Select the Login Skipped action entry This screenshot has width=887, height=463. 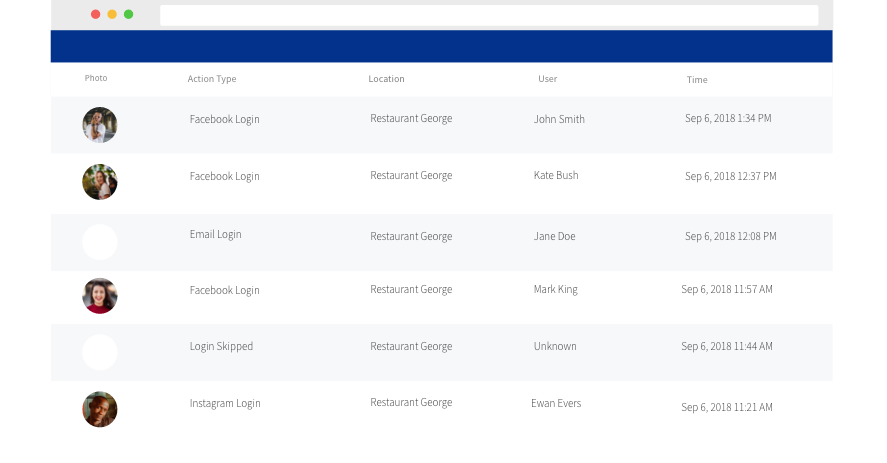(221, 346)
